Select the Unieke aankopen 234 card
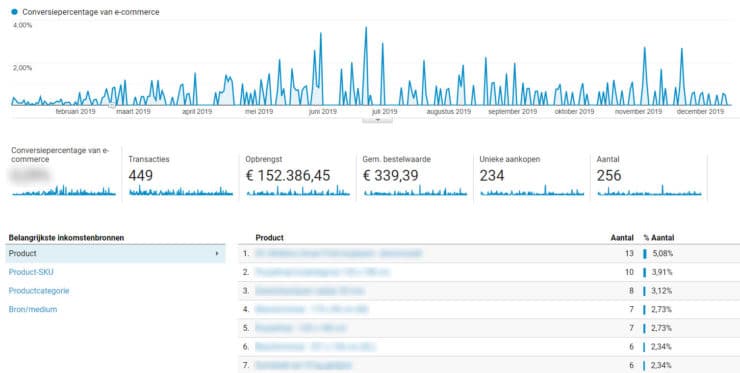The width and height of the screenshot is (740, 373). point(531,176)
